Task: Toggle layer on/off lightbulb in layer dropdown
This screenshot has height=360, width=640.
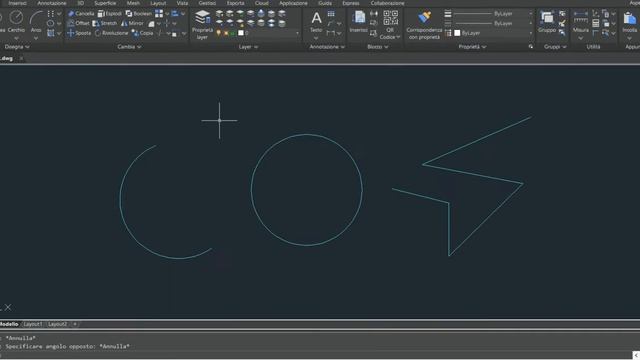Action: (x=218, y=33)
